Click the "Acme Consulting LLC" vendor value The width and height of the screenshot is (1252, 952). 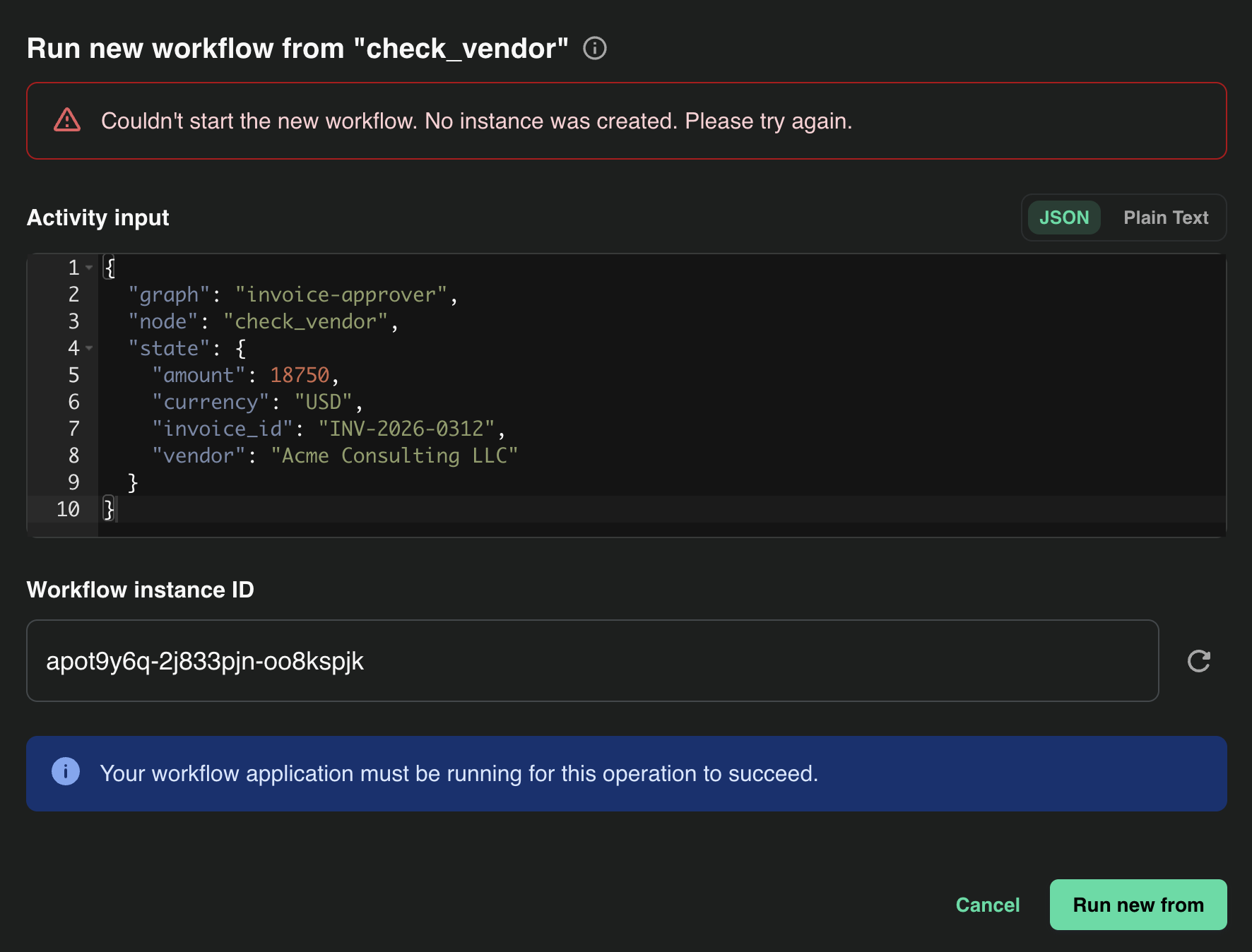click(394, 456)
